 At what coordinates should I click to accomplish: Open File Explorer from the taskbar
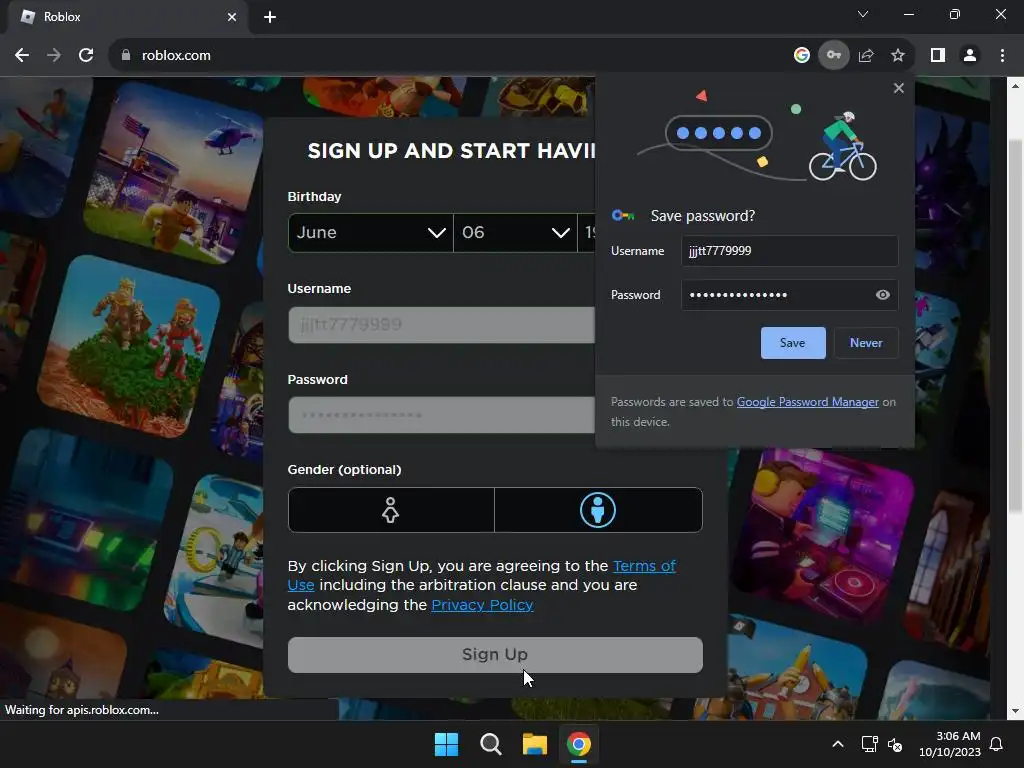[x=535, y=744]
